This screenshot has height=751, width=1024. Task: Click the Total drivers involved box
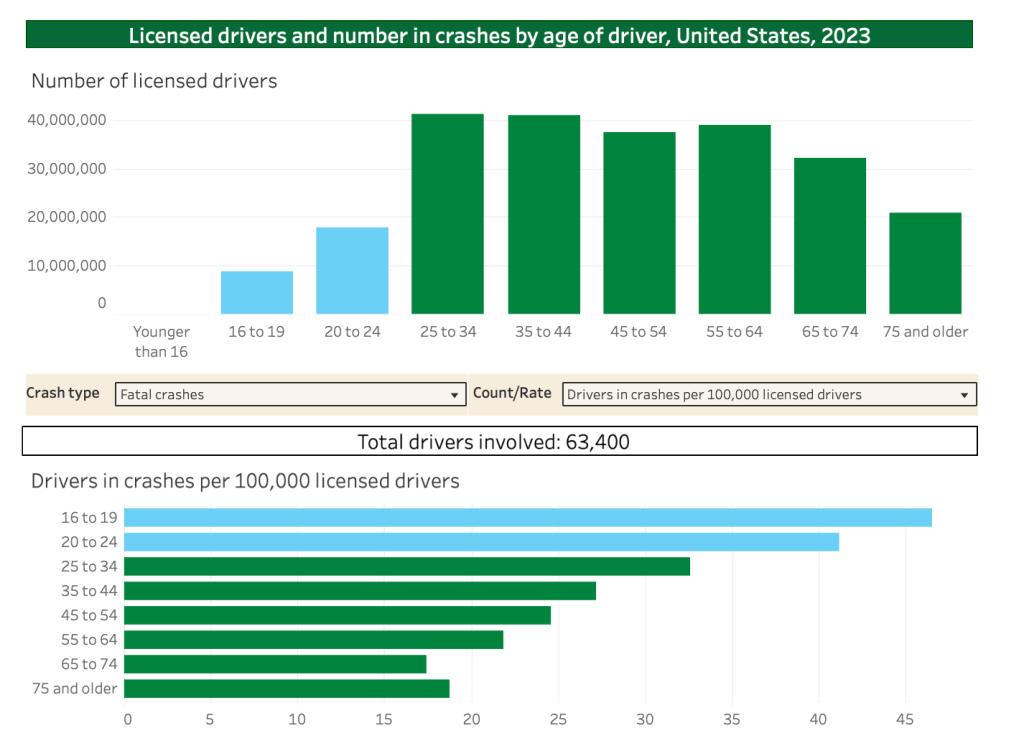499,441
